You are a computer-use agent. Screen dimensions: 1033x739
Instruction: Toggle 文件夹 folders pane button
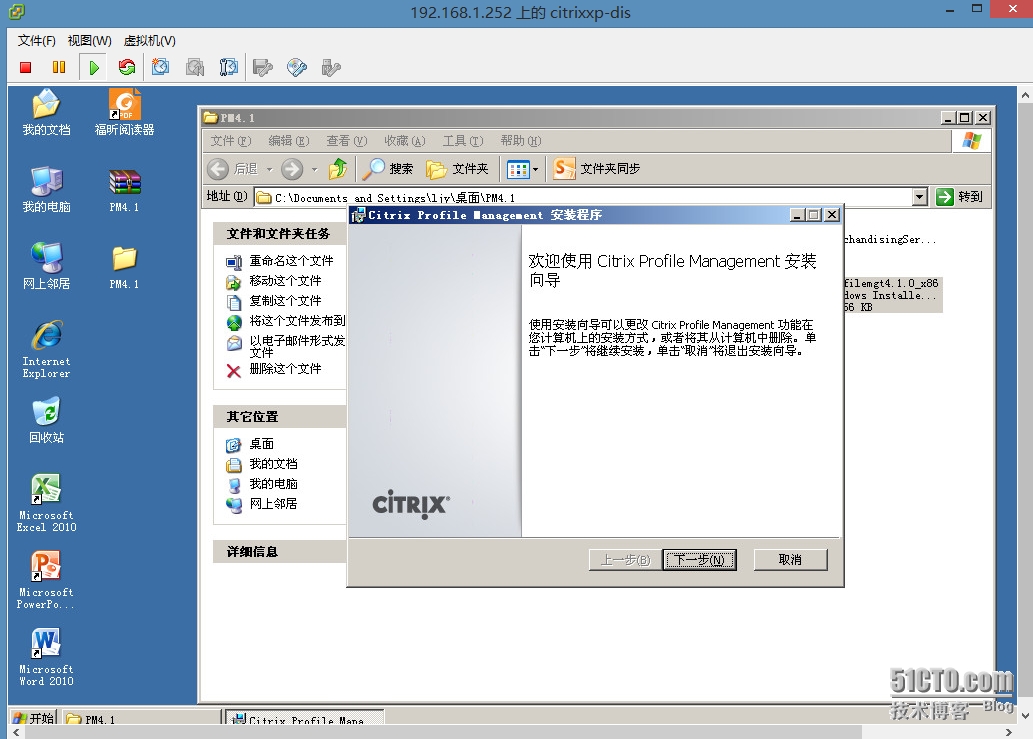point(457,169)
